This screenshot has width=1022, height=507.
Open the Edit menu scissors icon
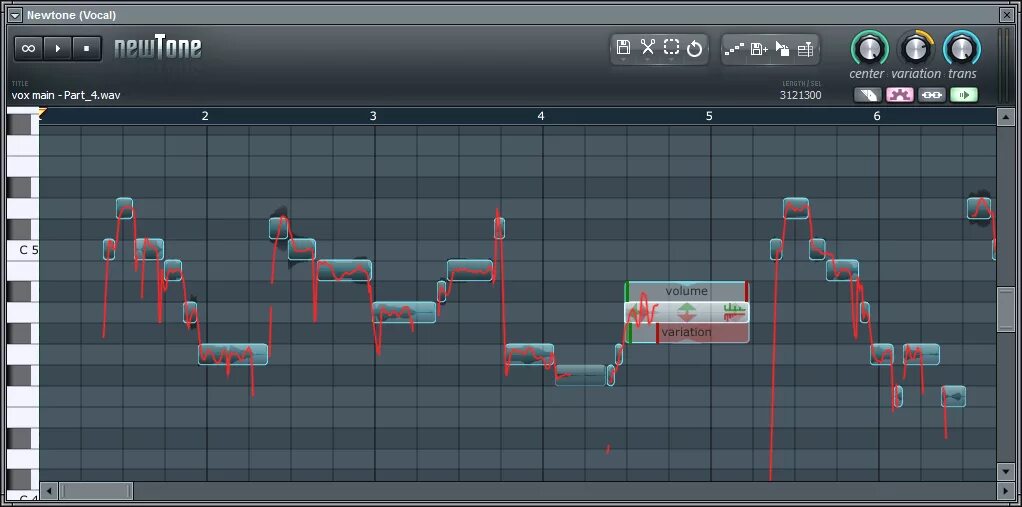[x=647, y=48]
